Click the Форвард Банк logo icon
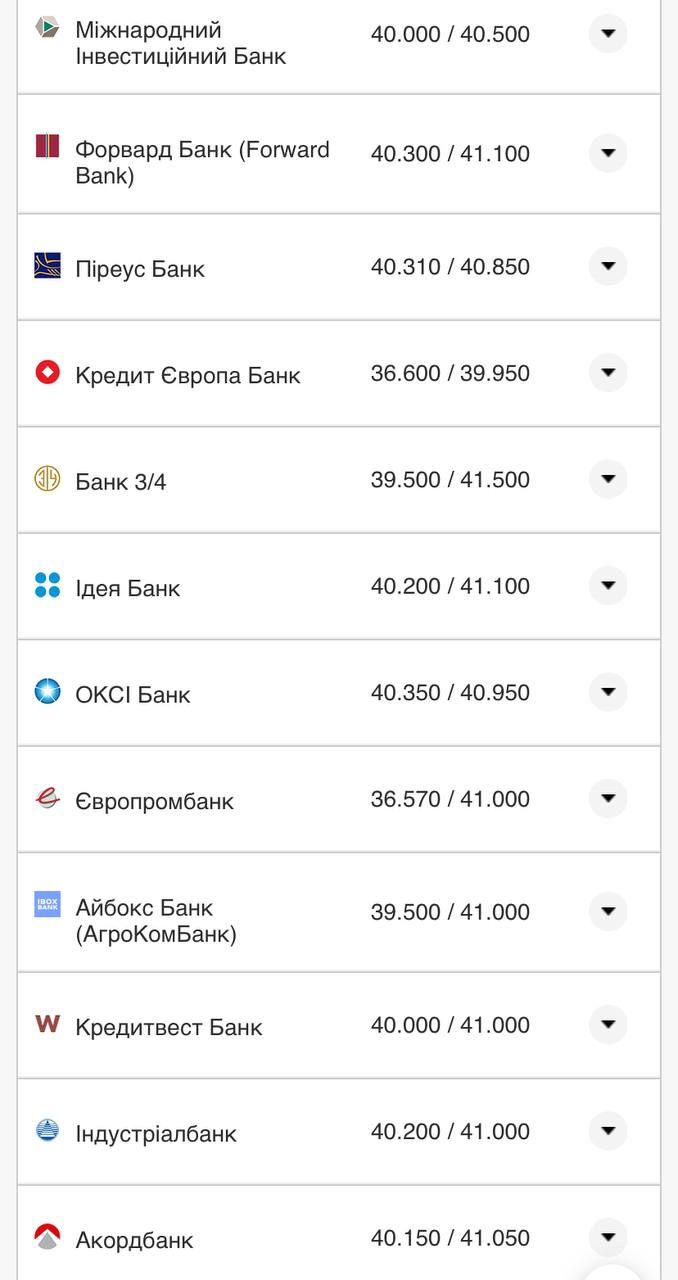Viewport: 678px width, 1280px height. [47, 146]
